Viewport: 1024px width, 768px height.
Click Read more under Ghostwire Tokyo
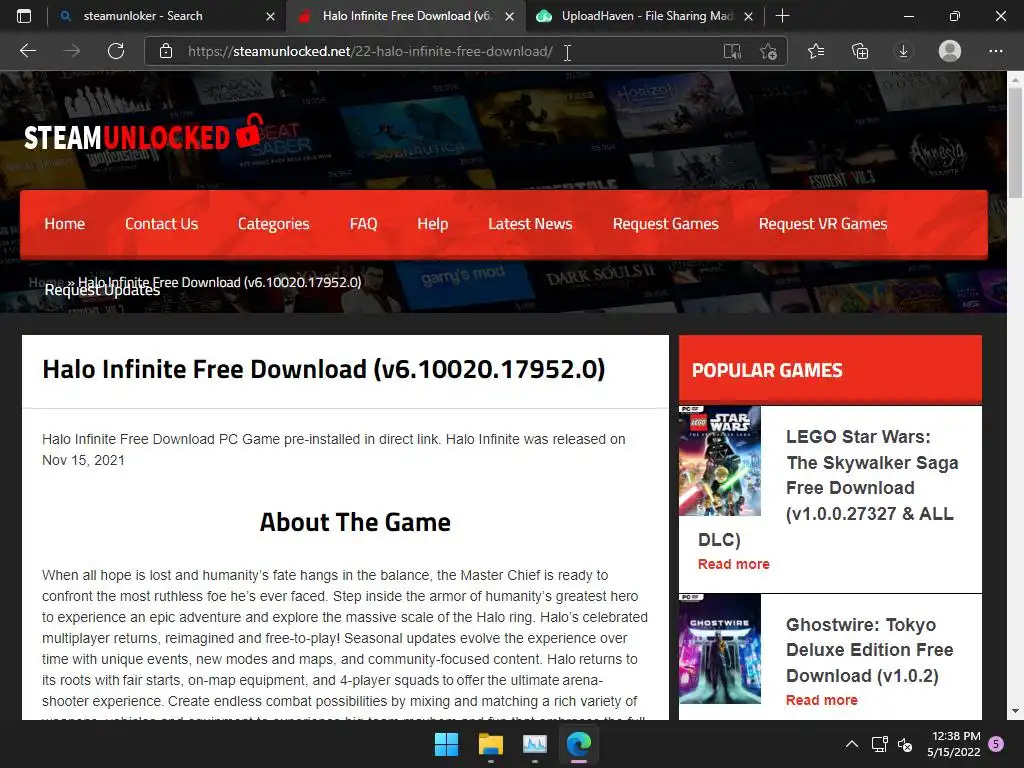click(822, 700)
